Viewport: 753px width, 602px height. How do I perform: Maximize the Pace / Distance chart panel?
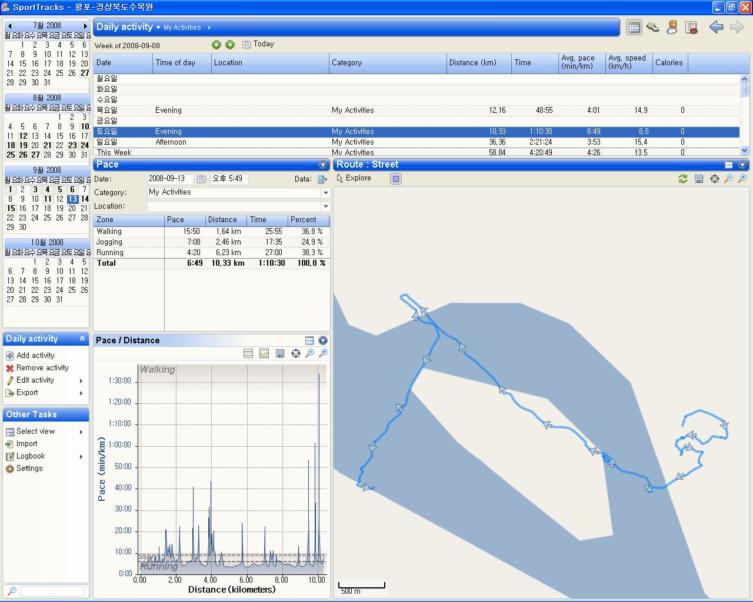tap(309, 340)
